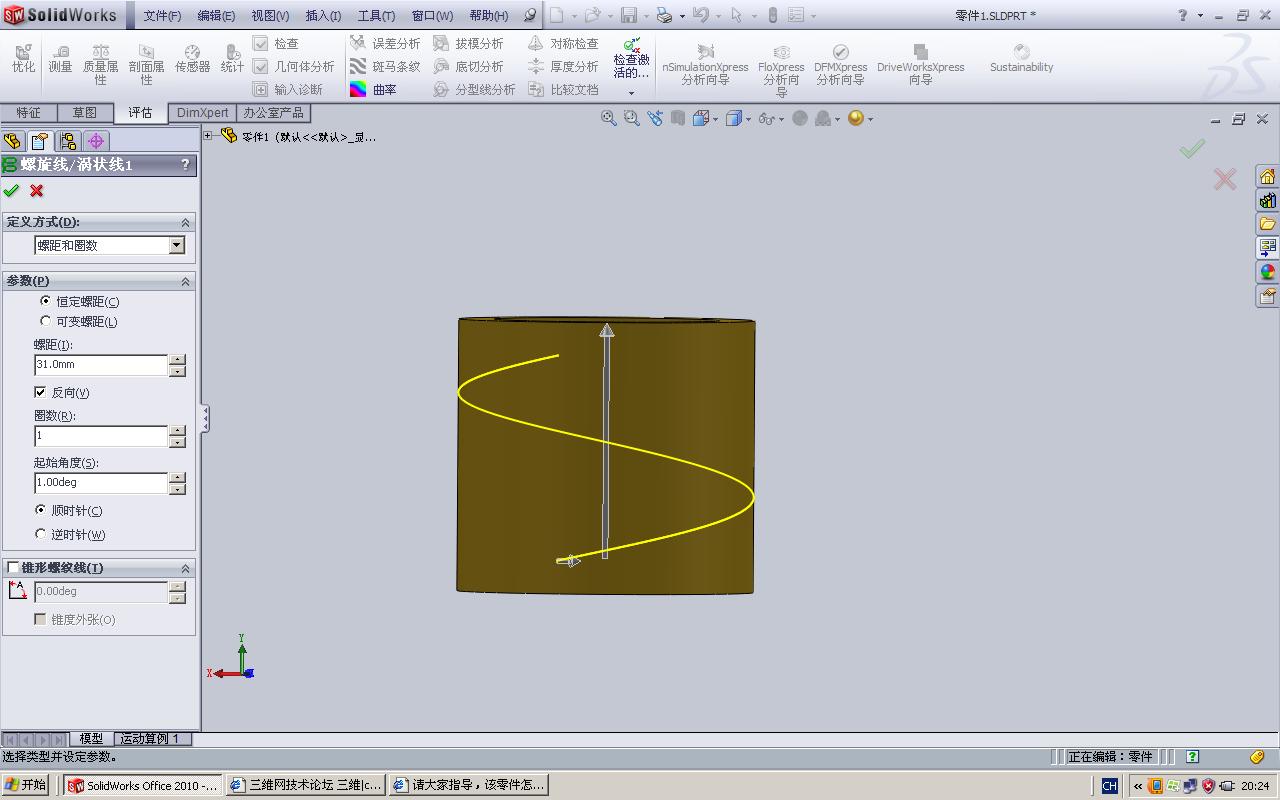
Task: Open help for the helix/spiral PropertyManager
Action: pyautogui.click(x=185, y=165)
